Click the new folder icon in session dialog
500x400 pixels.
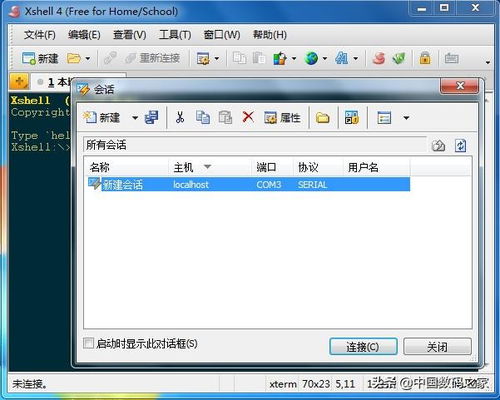tap(322, 118)
